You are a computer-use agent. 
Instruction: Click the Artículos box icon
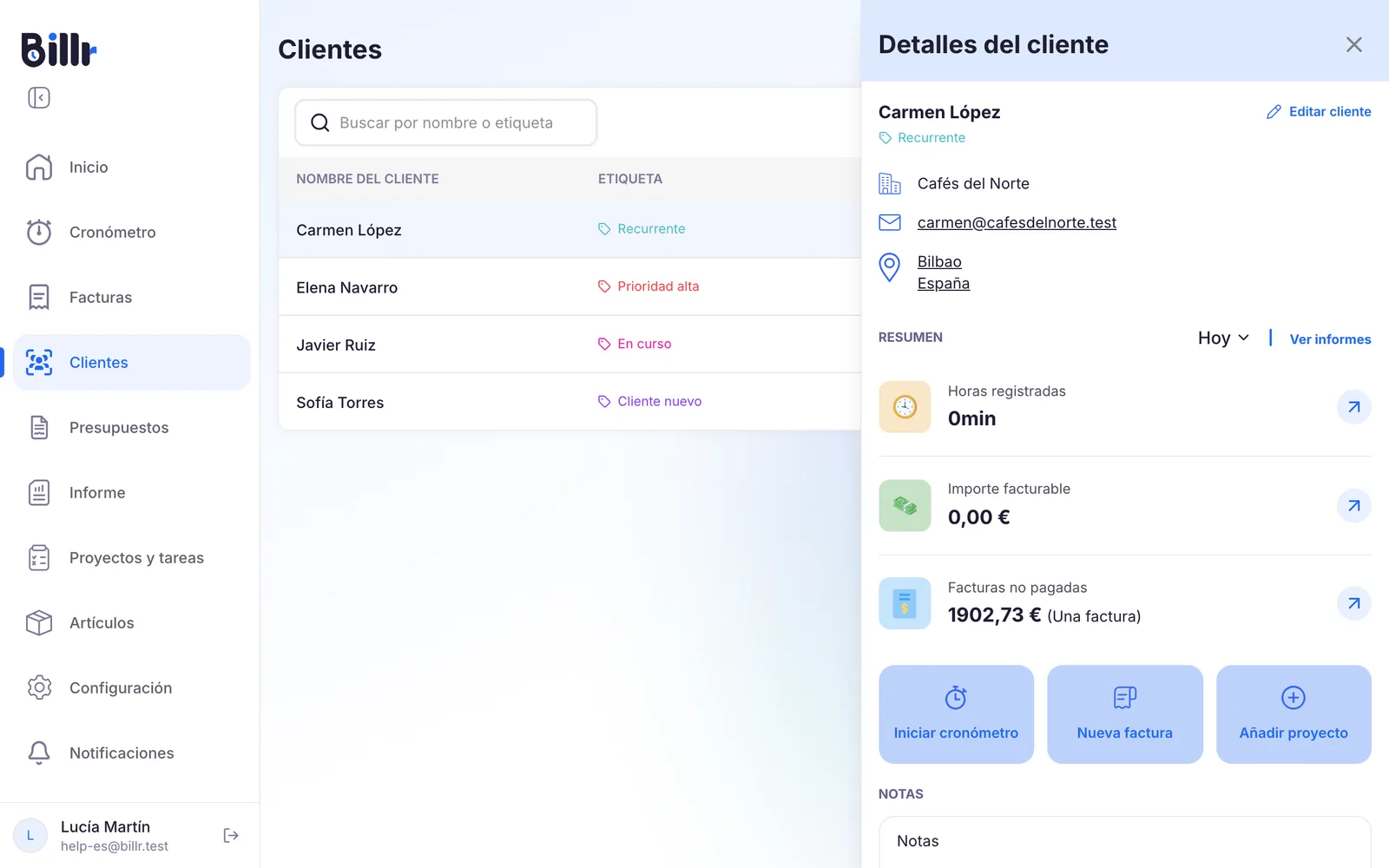(x=39, y=622)
